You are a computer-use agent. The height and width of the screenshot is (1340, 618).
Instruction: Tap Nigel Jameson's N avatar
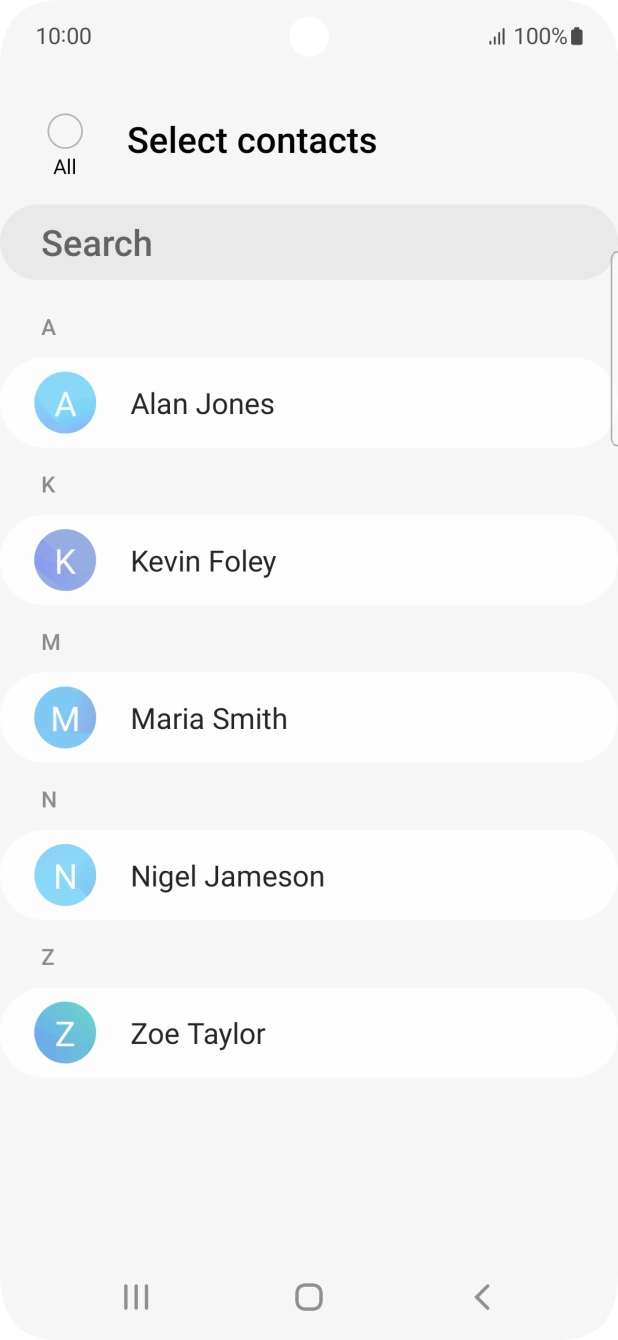(x=65, y=876)
